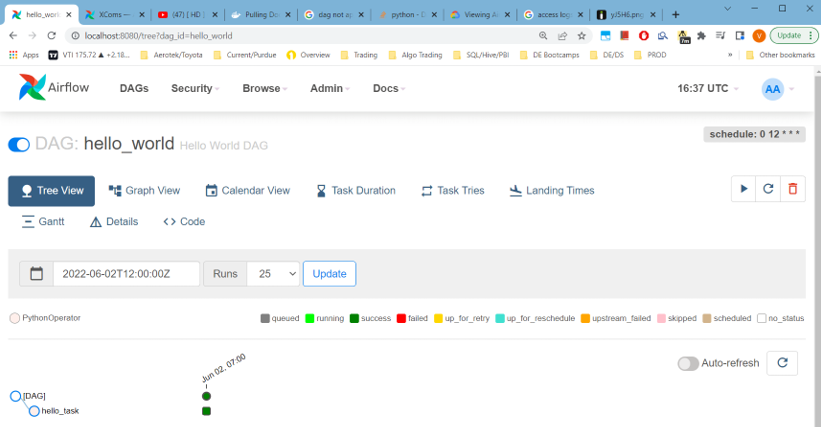Switch to Tree View tab

click(x=51, y=191)
